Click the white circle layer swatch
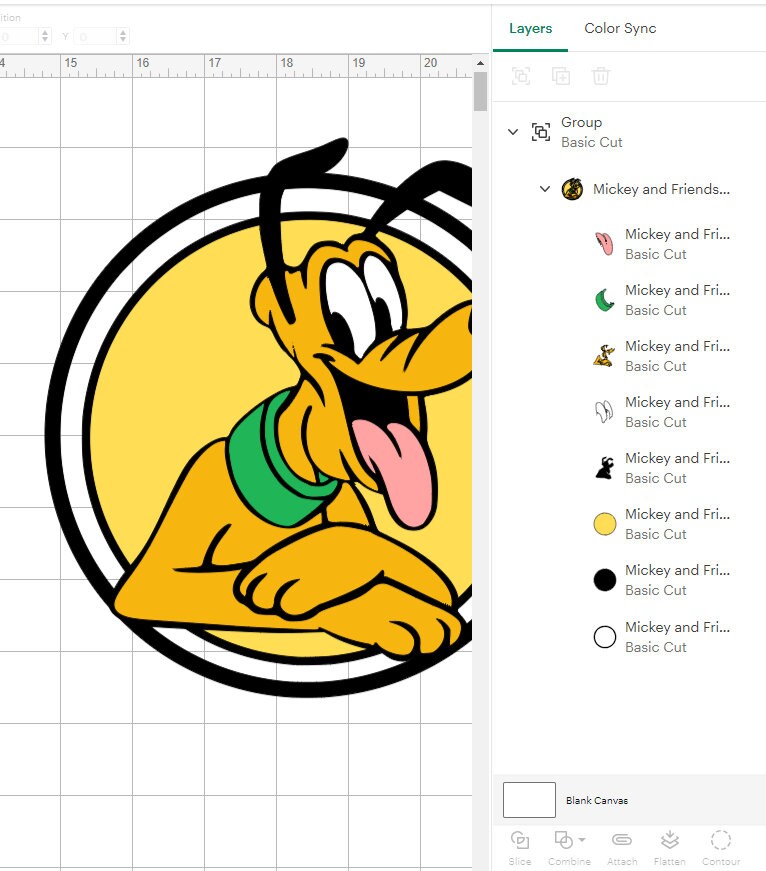Viewport: 766px width, 871px height. pyautogui.click(x=604, y=637)
